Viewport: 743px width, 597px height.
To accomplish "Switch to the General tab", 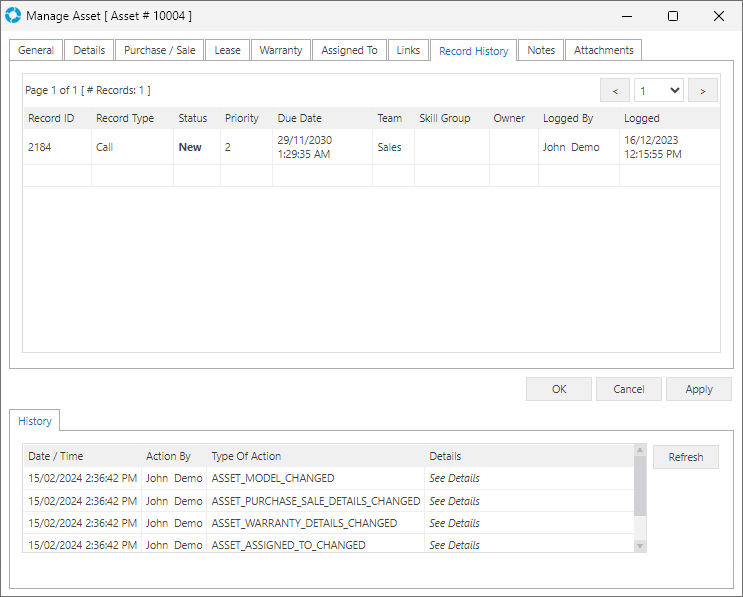I will coord(36,50).
